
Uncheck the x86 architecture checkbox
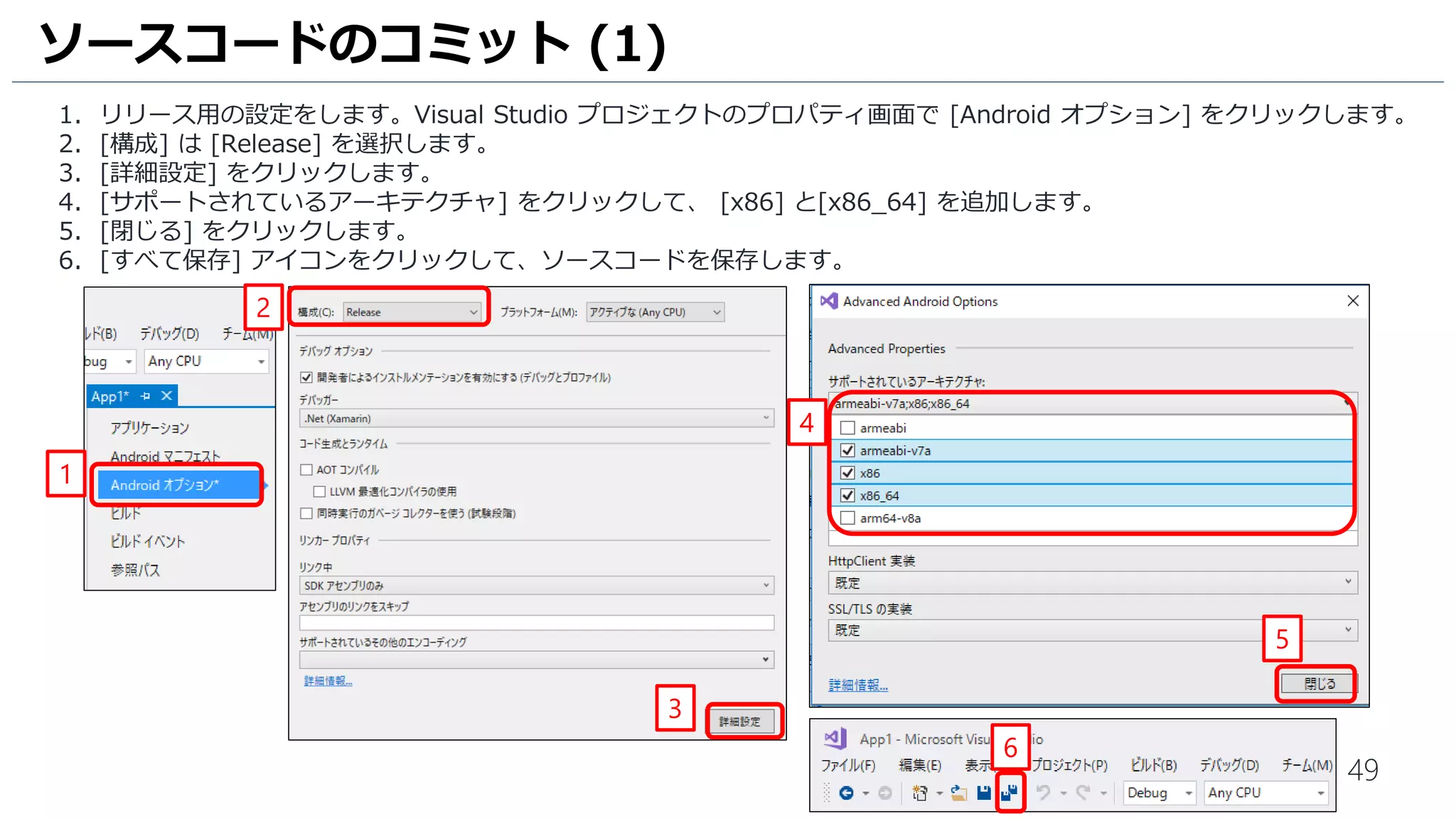coord(847,473)
